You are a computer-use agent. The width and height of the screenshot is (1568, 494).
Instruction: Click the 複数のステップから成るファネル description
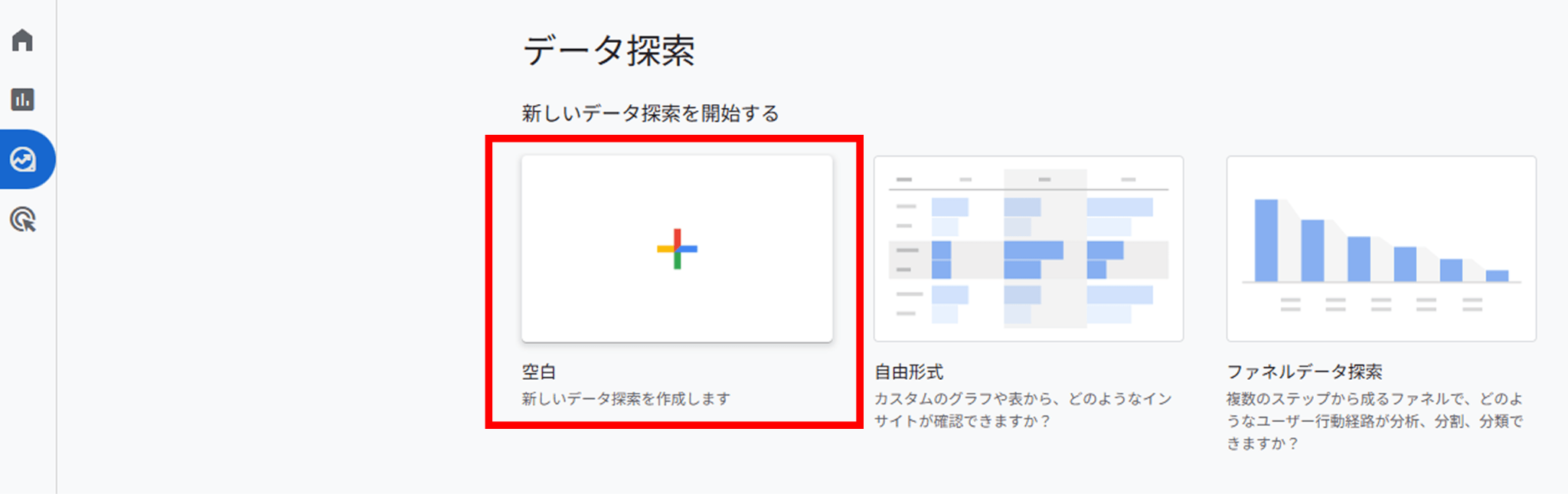1375,420
